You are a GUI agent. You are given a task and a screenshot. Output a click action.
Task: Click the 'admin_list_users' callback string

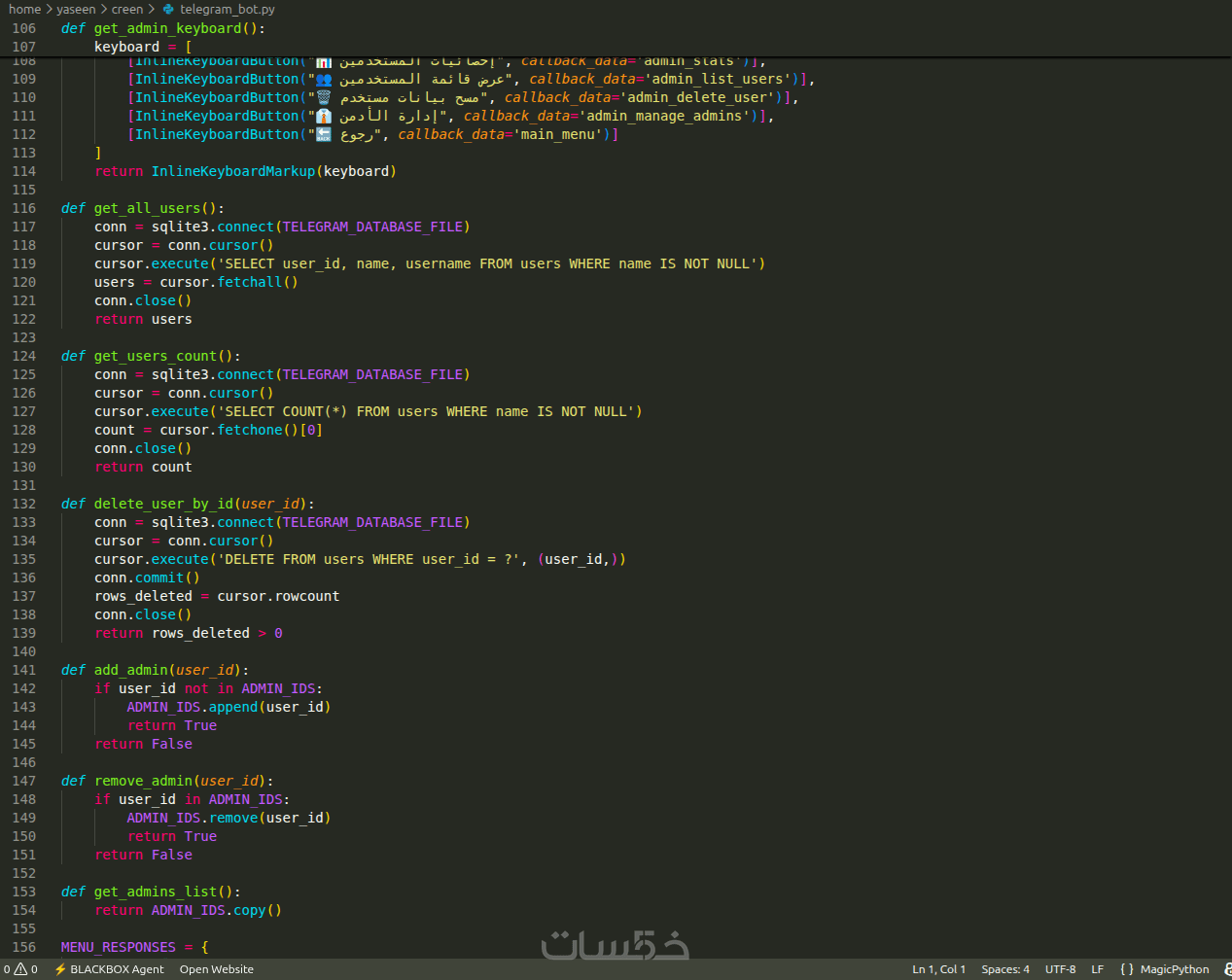[x=718, y=79]
